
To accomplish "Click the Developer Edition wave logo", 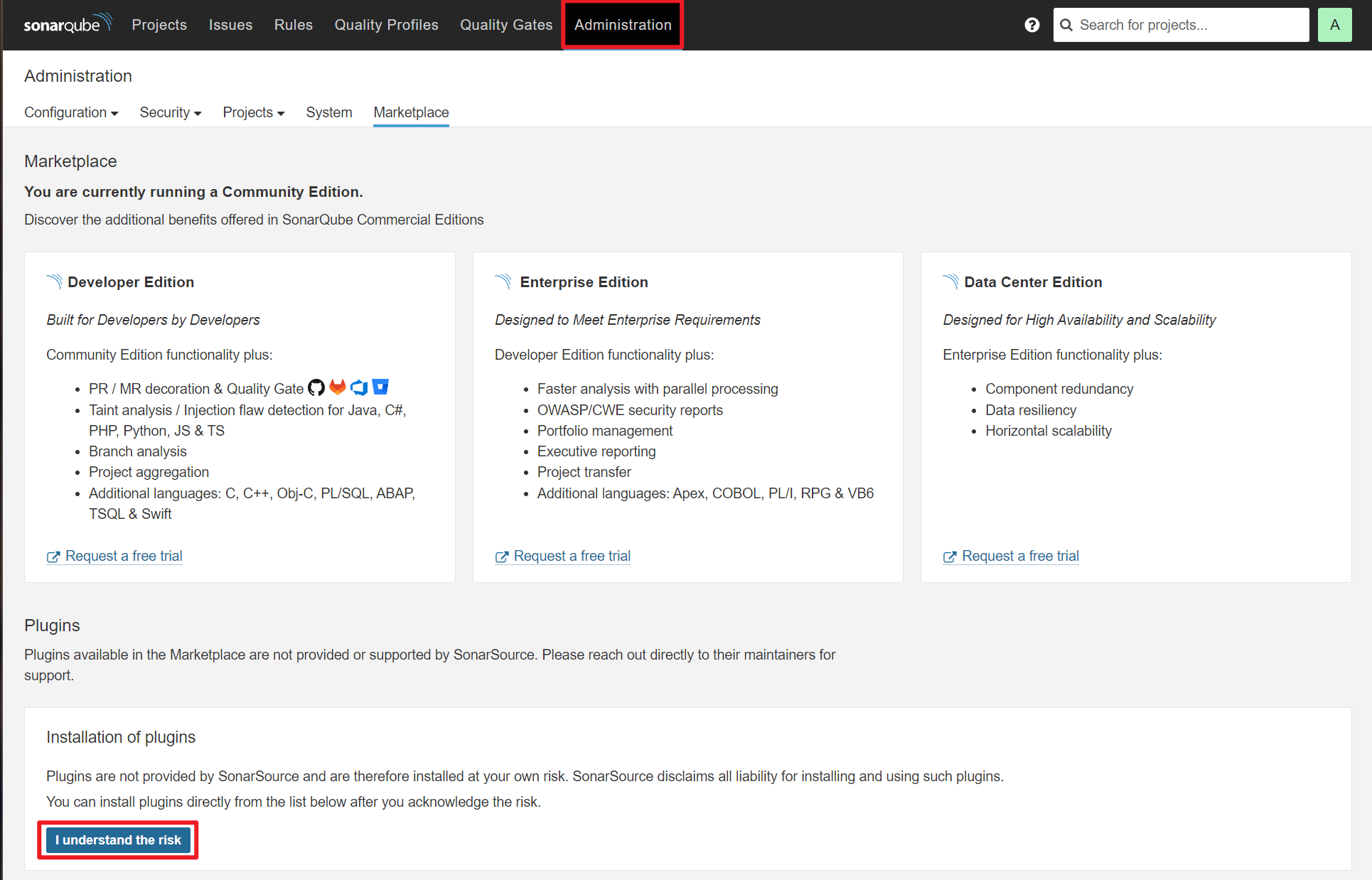I will click(54, 281).
